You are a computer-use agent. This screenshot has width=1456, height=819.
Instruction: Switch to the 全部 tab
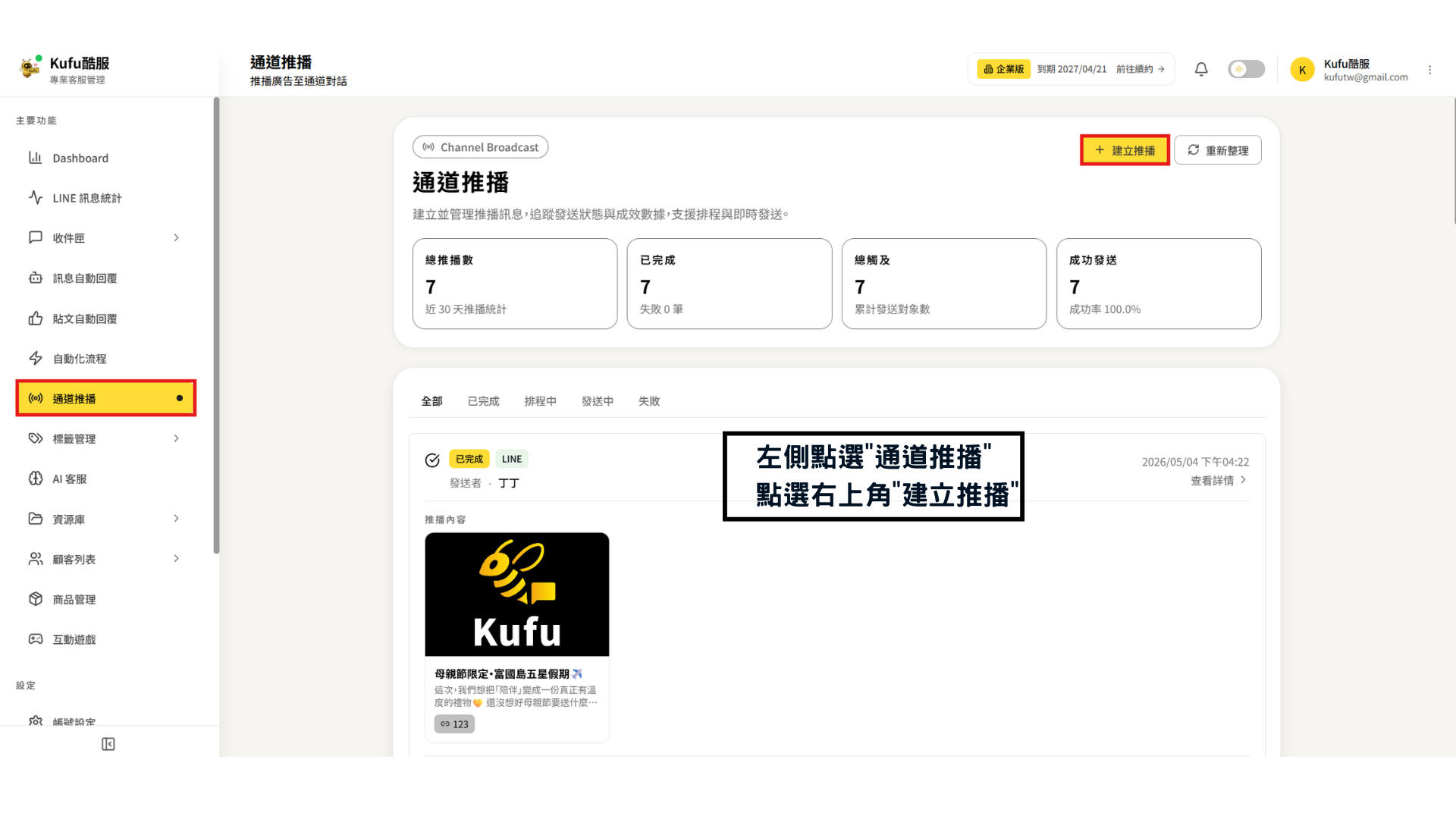pos(432,401)
